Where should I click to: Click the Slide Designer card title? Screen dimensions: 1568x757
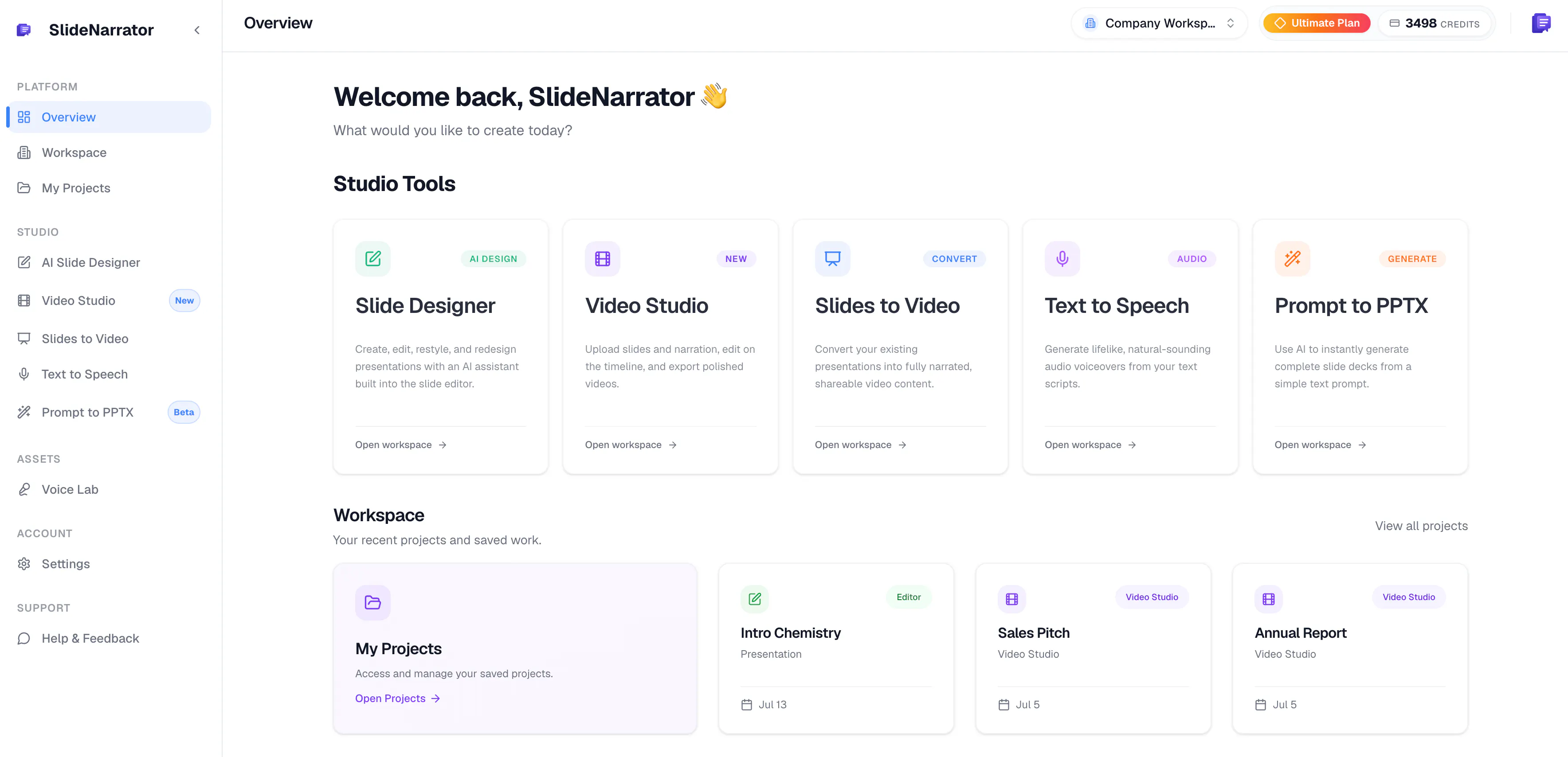tap(425, 305)
